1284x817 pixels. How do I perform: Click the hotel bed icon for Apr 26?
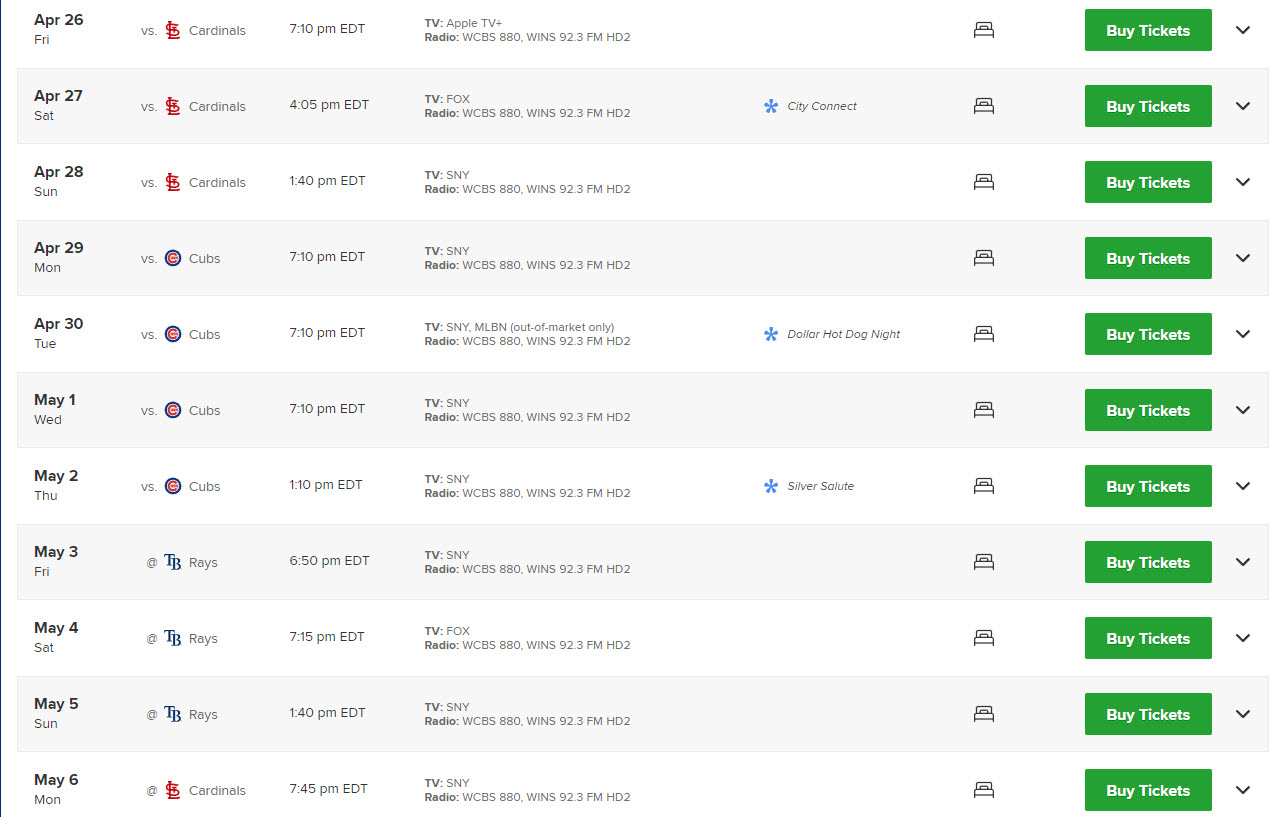pyautogui.click(x=984, y=30)
